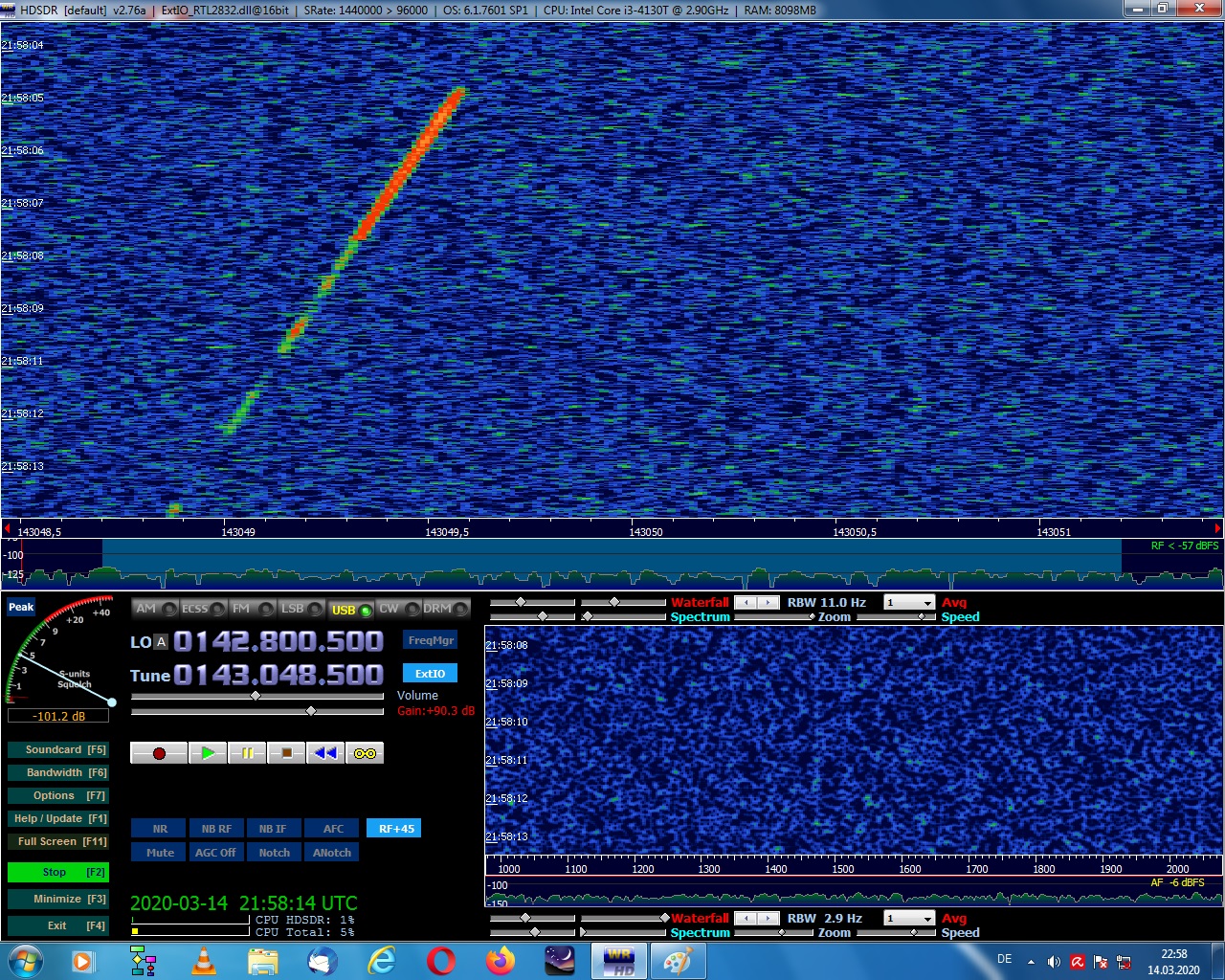
Task: Toggle the RF+45 display button
Action: [x=395, y=829]
